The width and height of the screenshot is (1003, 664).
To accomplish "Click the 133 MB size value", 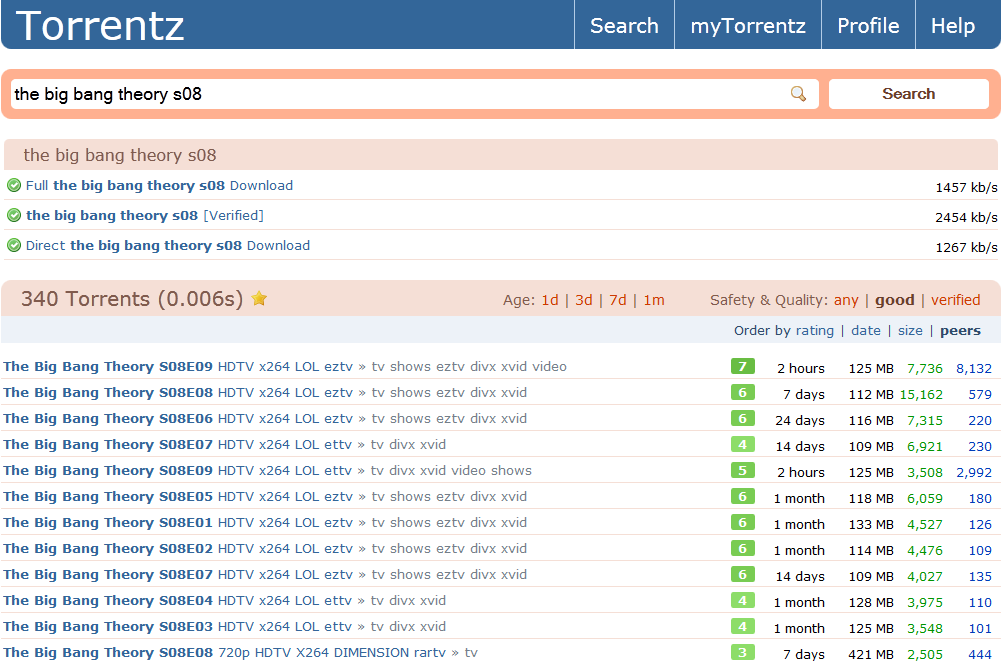I will (x=871, y=525).
